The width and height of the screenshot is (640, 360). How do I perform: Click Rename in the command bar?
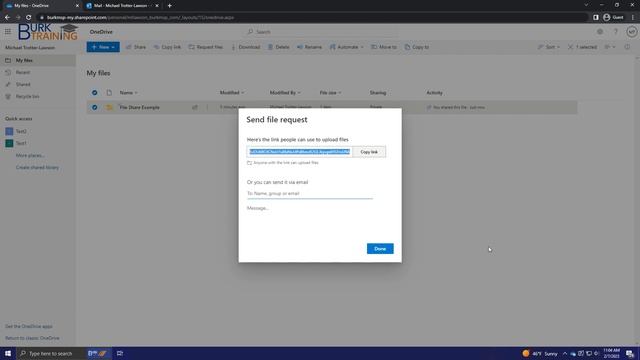309,47
